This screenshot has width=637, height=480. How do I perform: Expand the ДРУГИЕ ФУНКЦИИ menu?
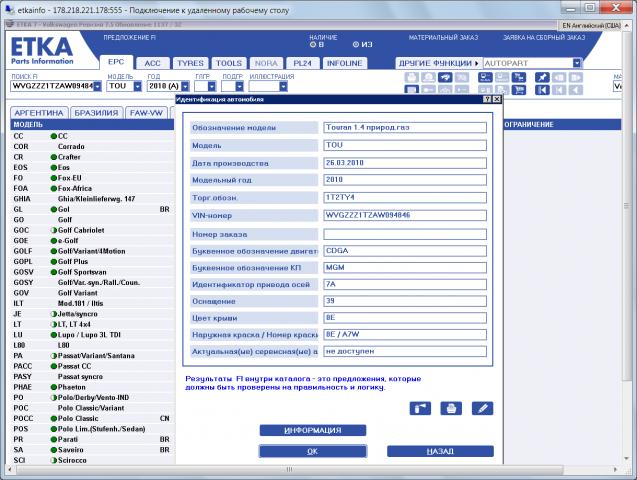(x=439, y=63)
